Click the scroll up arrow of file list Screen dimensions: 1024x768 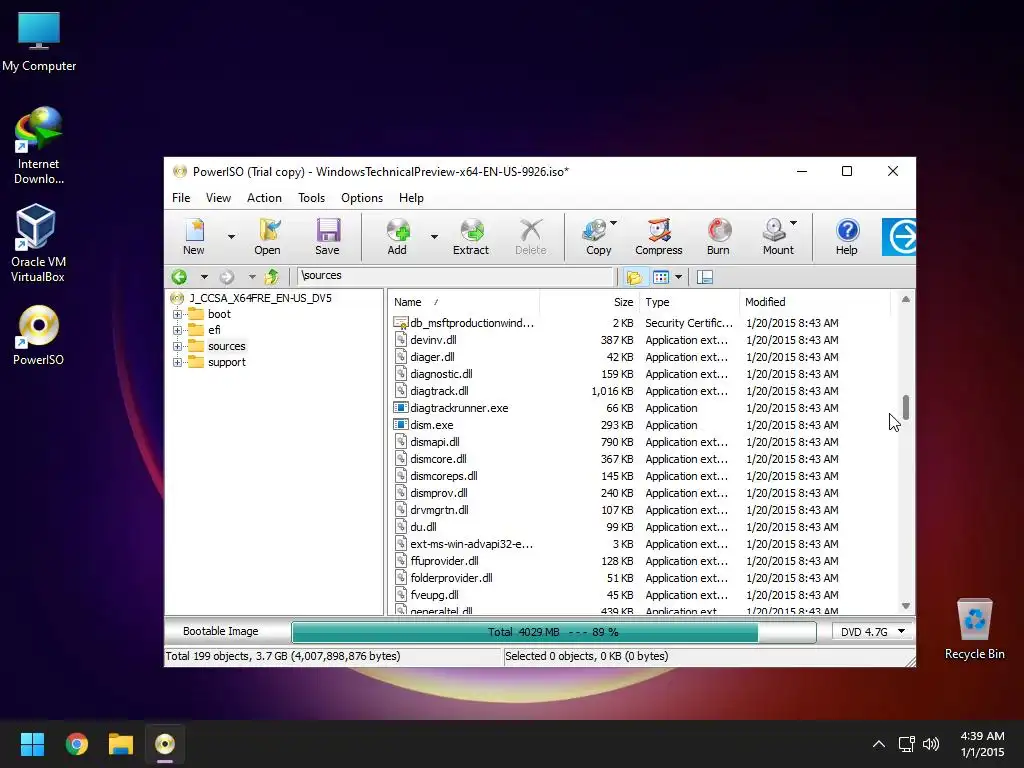pyautogui.click(x=906, y=300)
